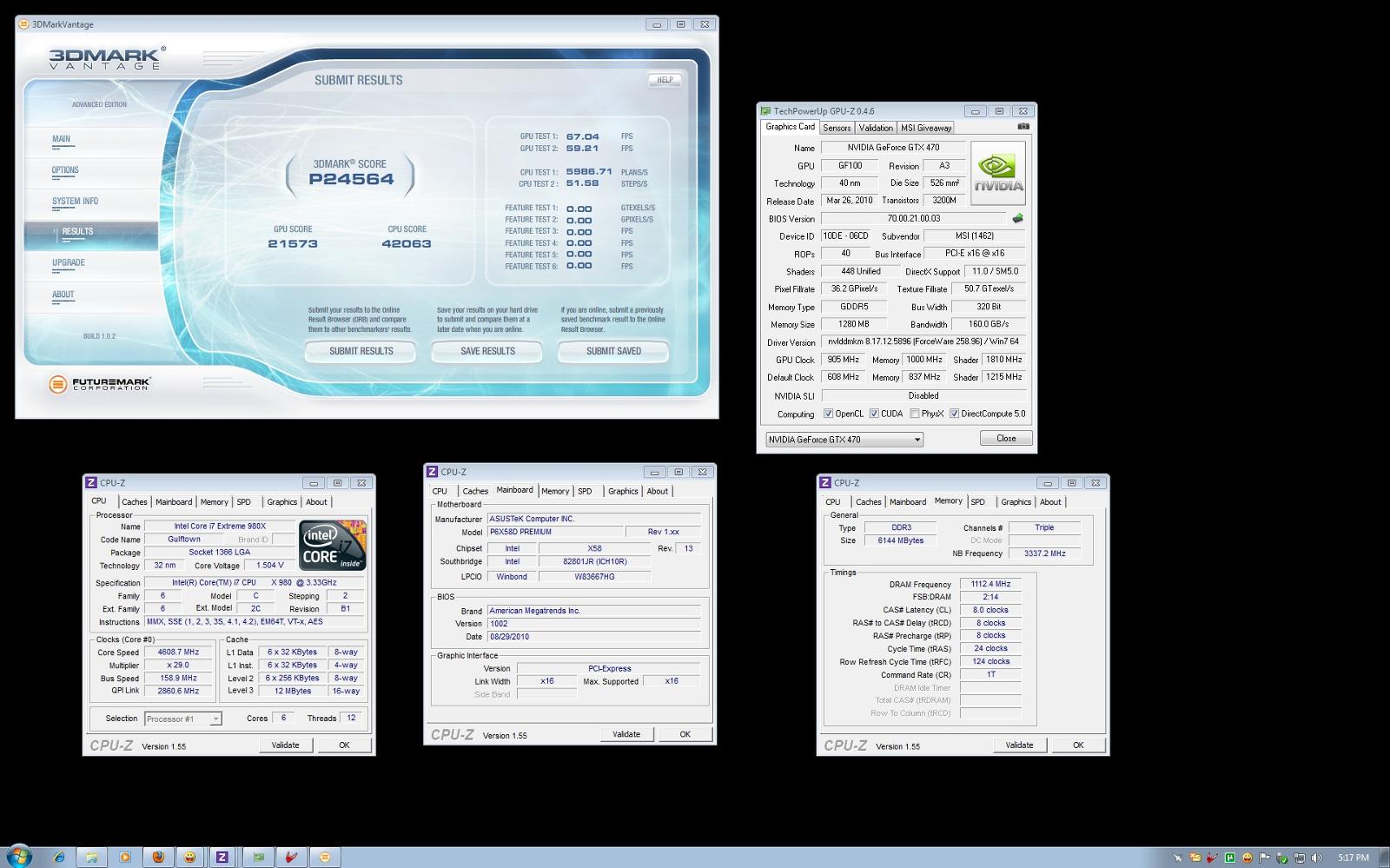This screenshot has width=1390, height=868.
Task: Click the Yahoo Messenger smiley tray icon
Action: click(1248, 858)
